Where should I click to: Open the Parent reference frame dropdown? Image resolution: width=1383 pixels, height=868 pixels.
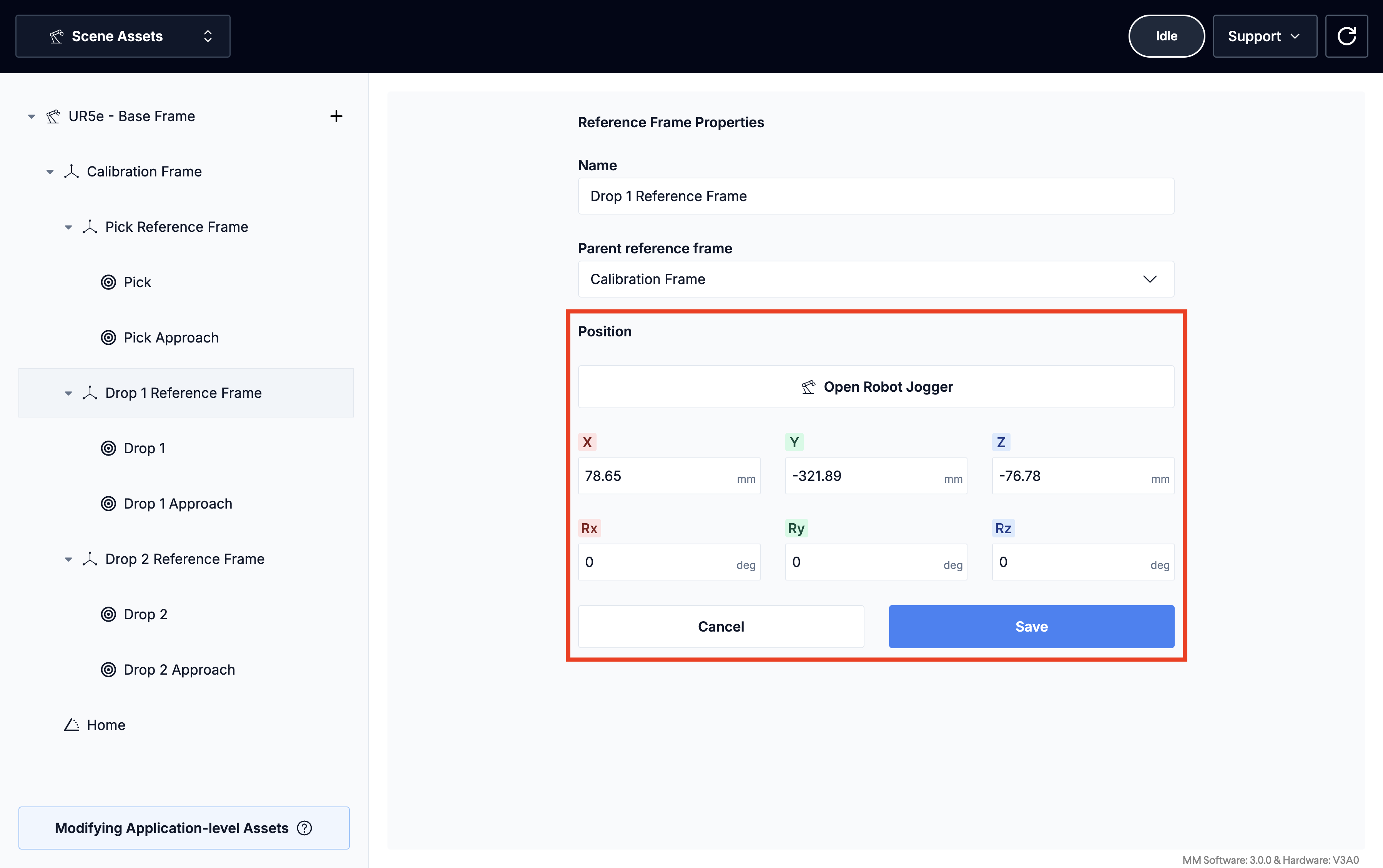pos(876,279)
